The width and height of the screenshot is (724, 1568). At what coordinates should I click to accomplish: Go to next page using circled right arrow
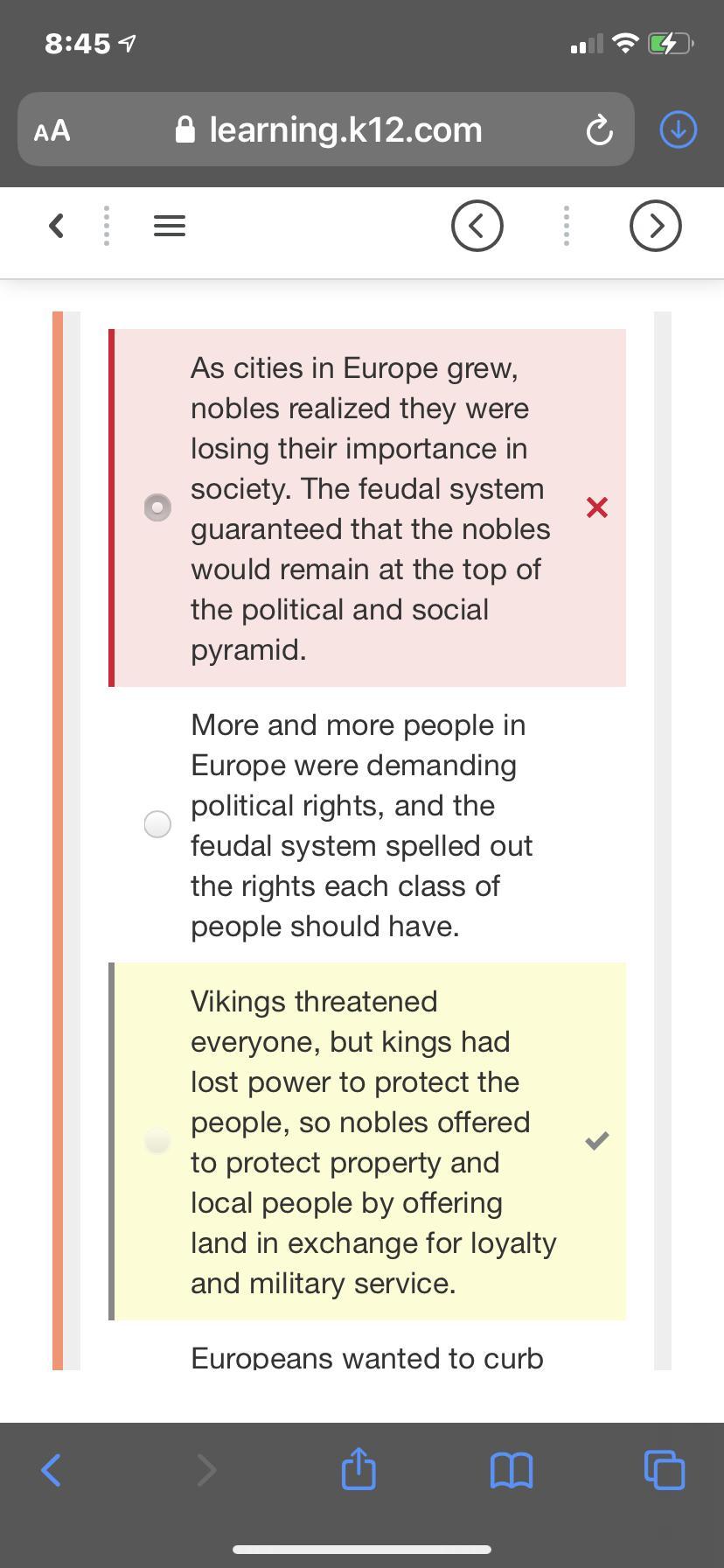(656, 226)
